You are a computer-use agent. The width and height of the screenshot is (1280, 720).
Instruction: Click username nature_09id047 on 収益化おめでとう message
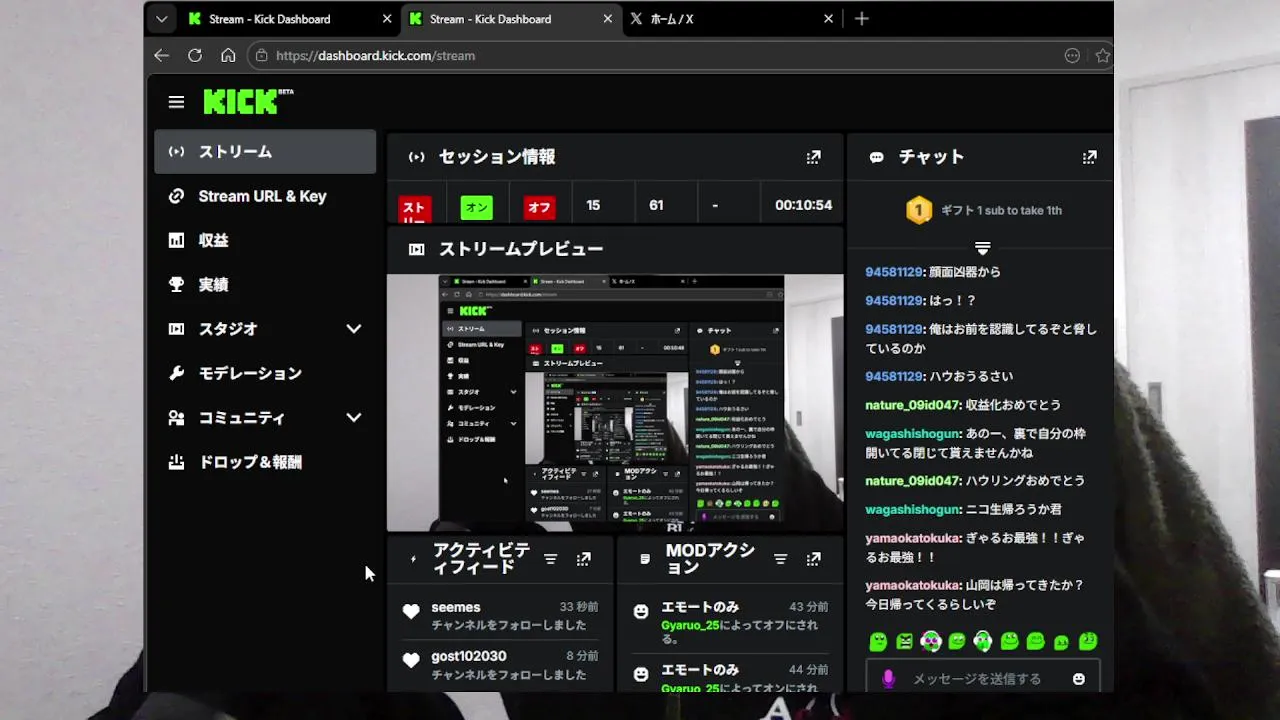[914, 405]
